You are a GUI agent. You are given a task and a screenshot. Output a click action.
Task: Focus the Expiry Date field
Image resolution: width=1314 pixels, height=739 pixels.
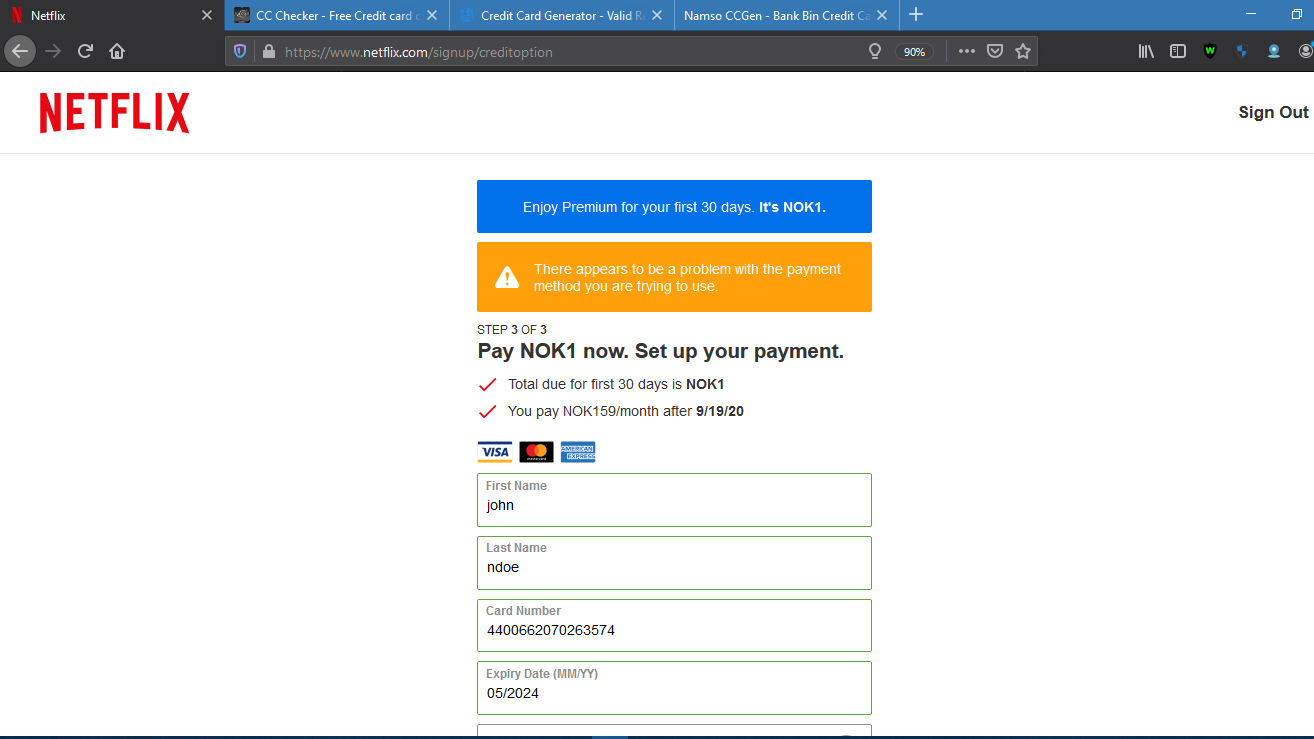tap(674, 693)
